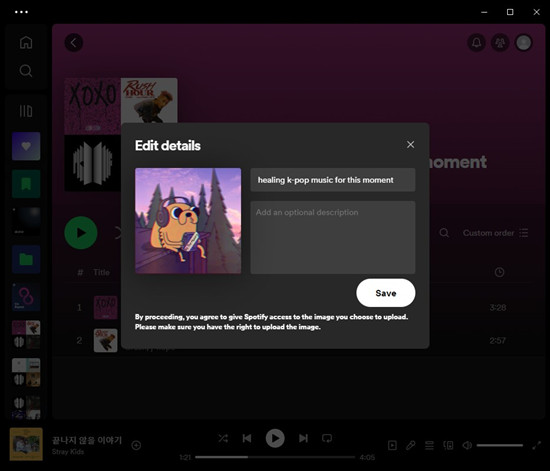Open Search from the sidebar

pos(26,70)
